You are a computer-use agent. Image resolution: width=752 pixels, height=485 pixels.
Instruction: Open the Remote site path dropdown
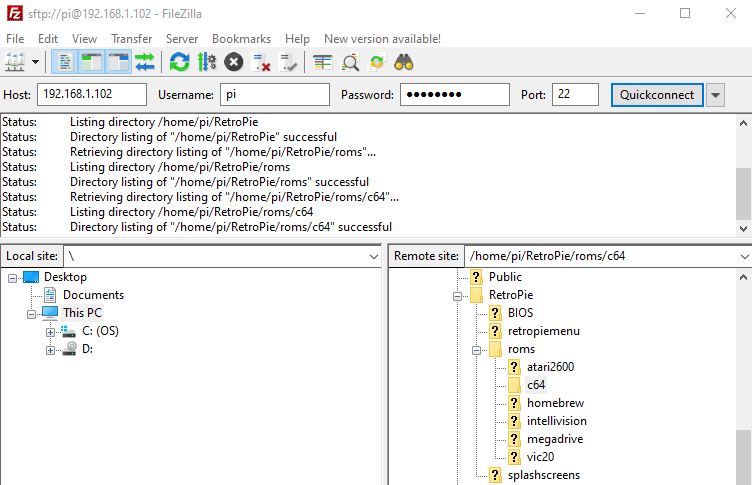pos(744,257)
